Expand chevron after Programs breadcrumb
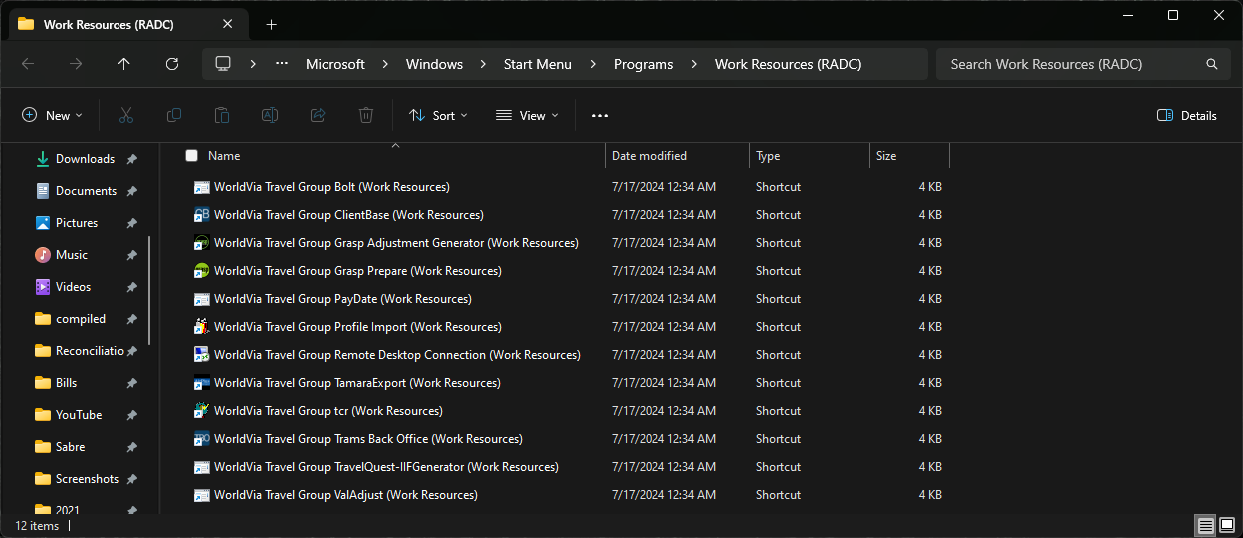 (694, 64)
